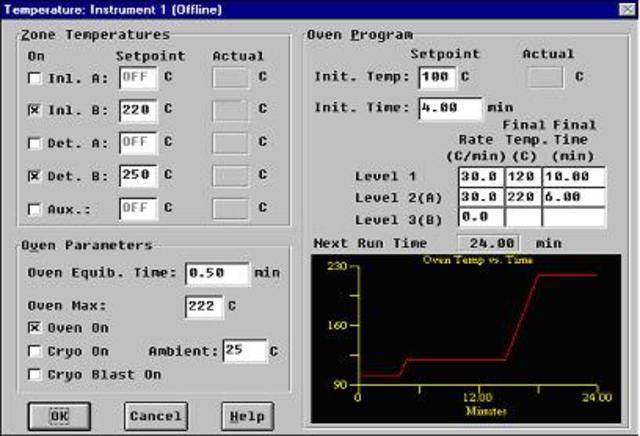Disable the Det. B zone checkbox
Screen dimensions: 640x436
(x=36, y=175)
